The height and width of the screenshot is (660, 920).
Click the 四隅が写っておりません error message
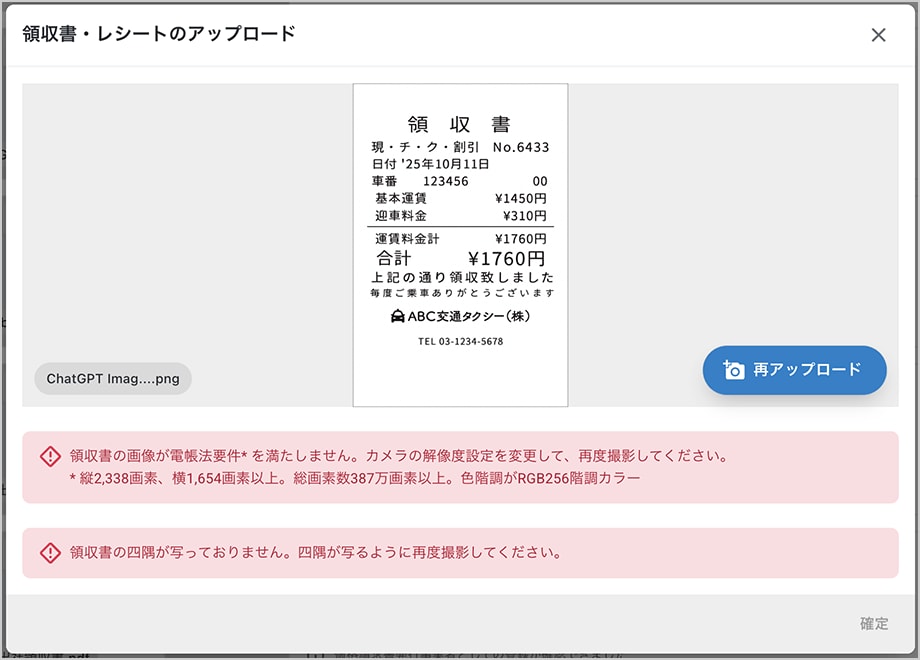[x=315, y=552]
